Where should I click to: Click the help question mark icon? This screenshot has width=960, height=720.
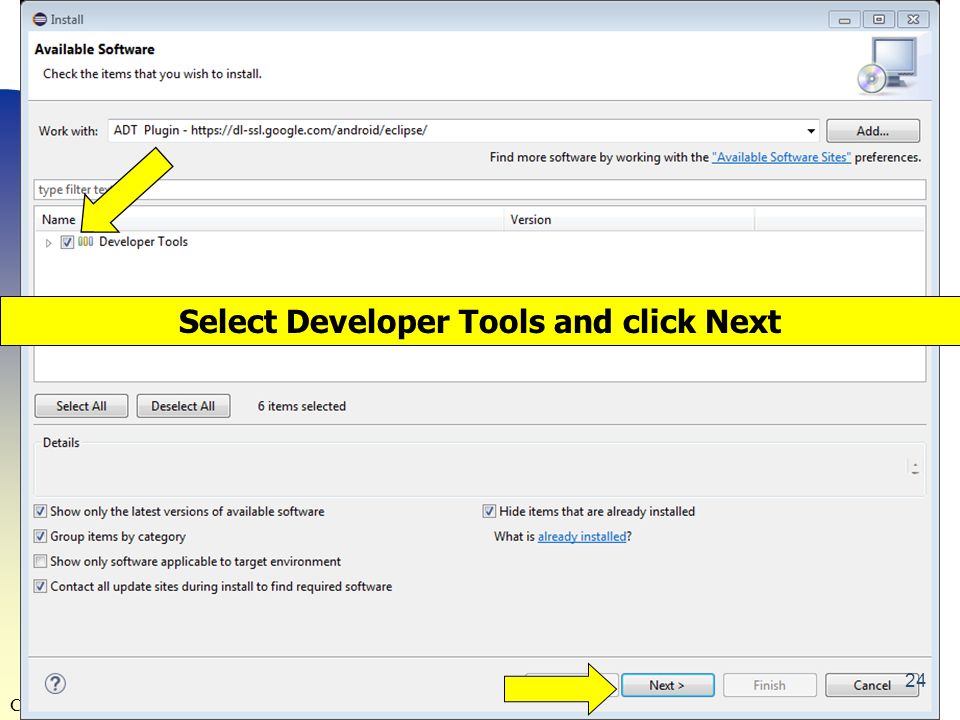pyautogui.click(x=55, y=683)
